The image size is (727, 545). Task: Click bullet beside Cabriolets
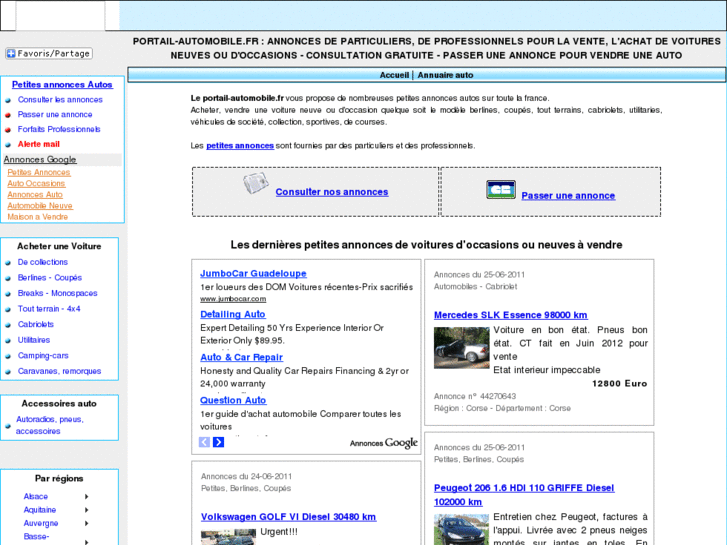8,325
